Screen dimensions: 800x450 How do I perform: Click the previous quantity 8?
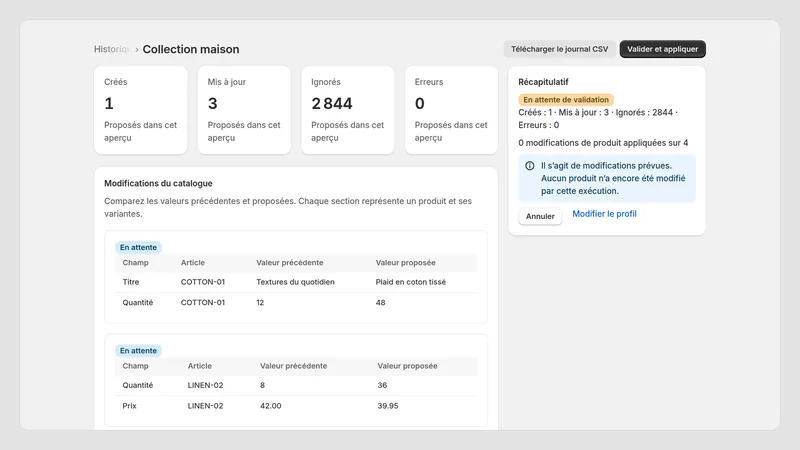click(x=262, y=385)
